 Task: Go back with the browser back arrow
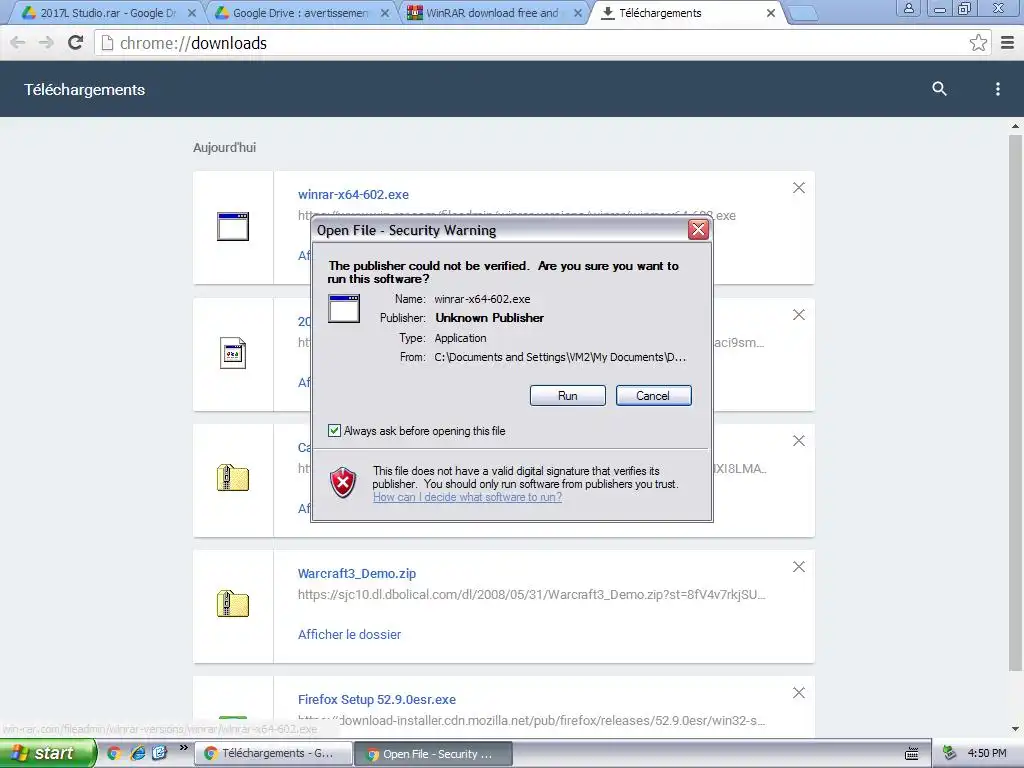point(18,43)
